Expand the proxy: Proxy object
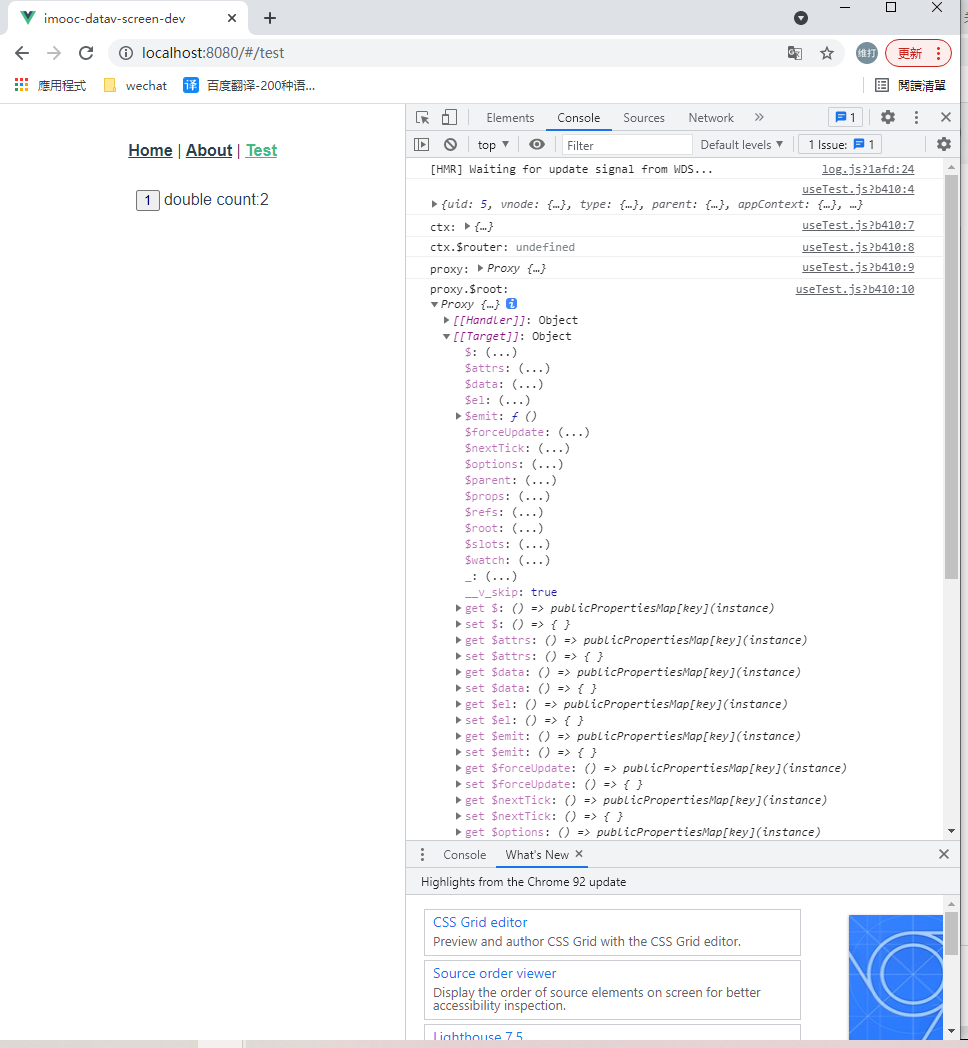968x1048 pixels. (480, 269)
